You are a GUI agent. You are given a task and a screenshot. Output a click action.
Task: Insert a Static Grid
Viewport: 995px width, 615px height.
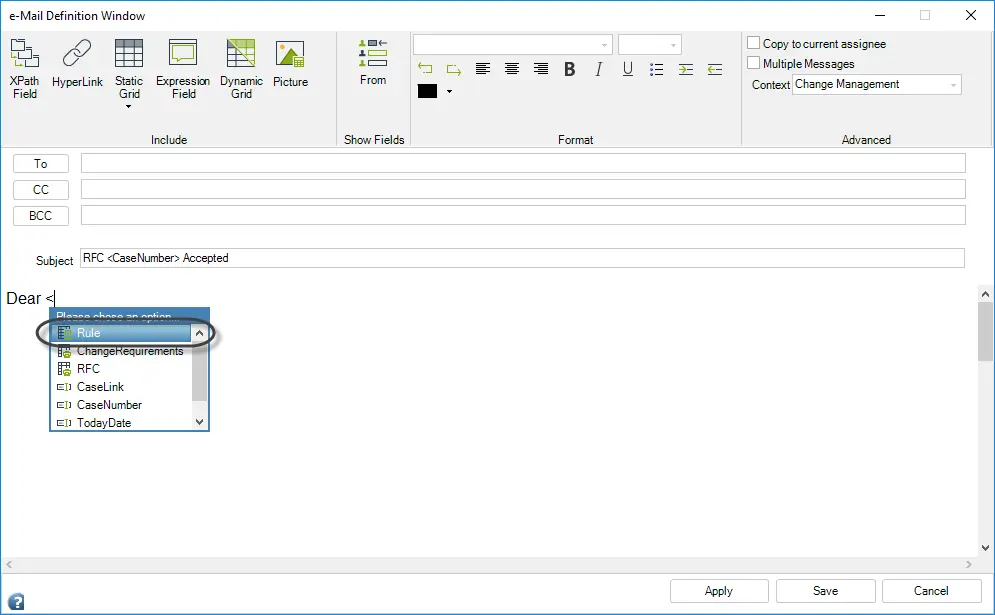pyautogui.click(x=129, y=69)
